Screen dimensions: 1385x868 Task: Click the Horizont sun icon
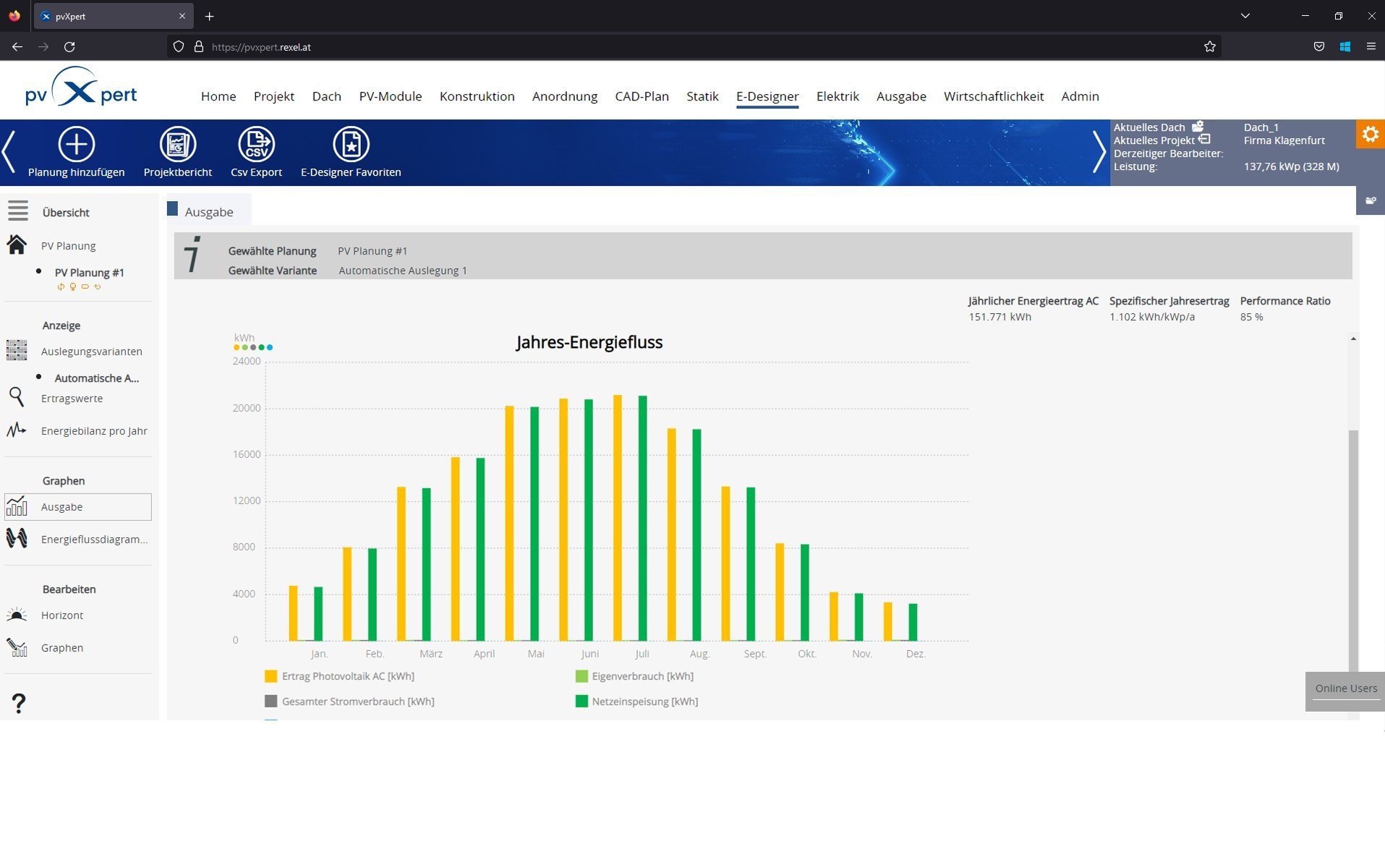point(17,615)
